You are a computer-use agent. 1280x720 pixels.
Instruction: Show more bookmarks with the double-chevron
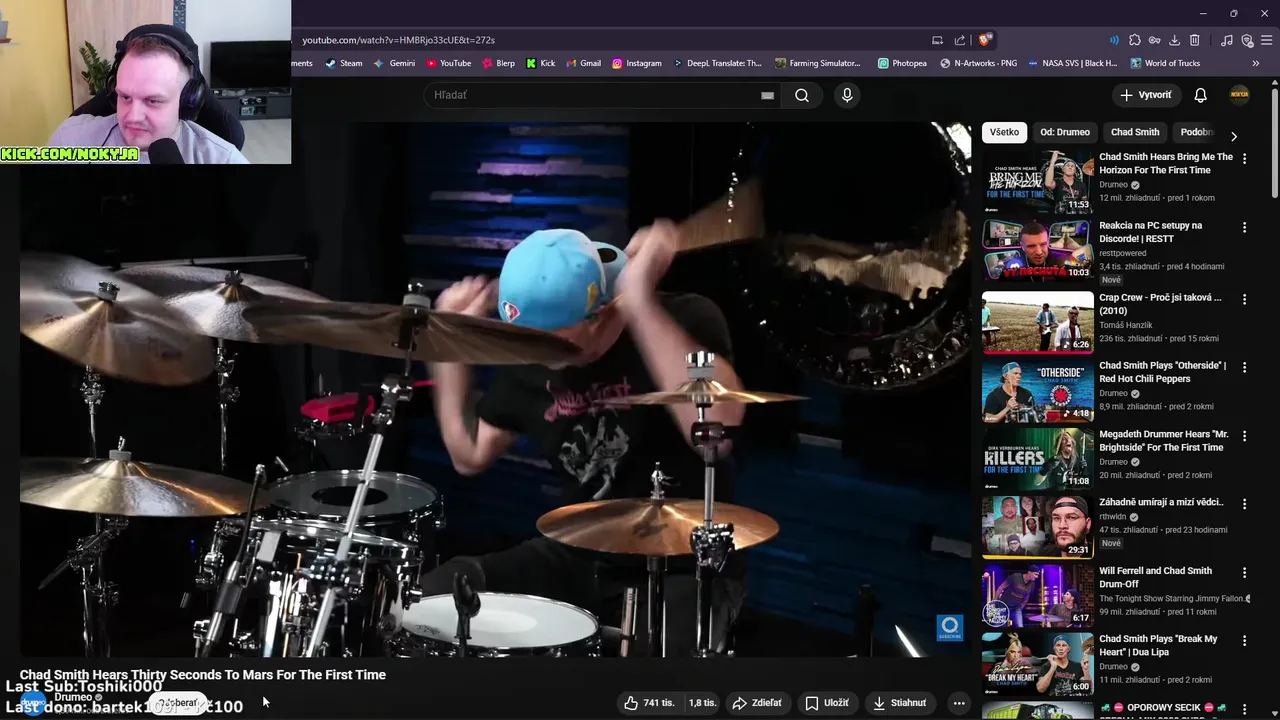(1256, 63)
